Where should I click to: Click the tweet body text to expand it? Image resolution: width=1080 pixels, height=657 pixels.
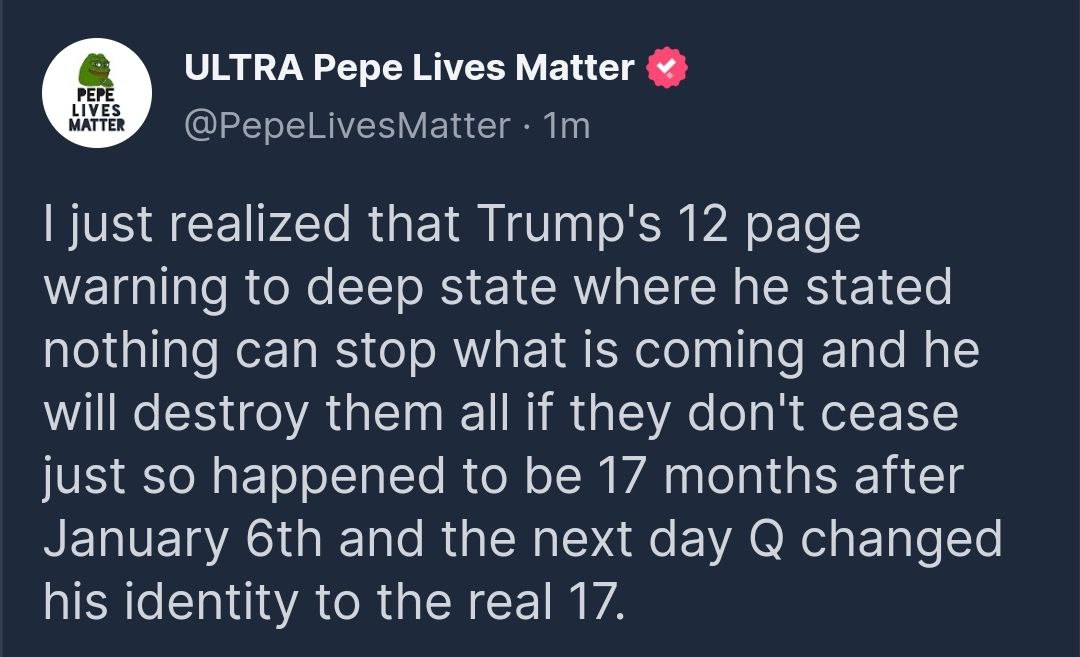coord(500,410)
